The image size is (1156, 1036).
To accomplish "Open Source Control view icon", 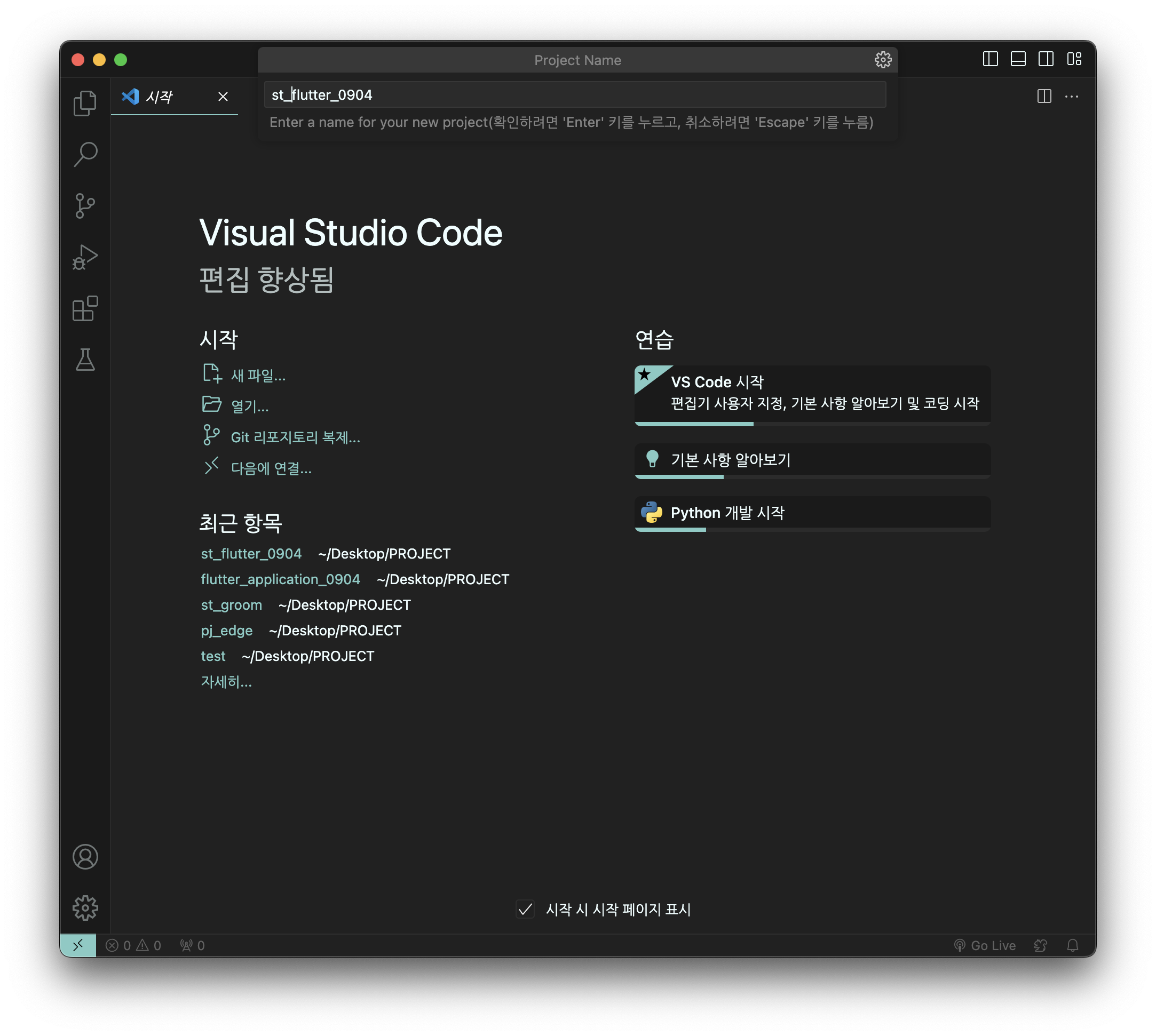I will (85, 205).
